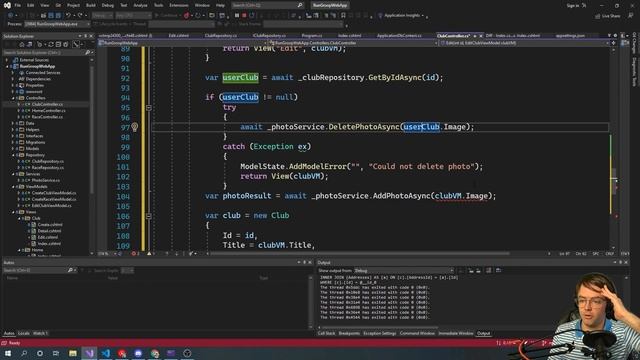Toggle auto-hide pin on Solution Explorer panel
Viewport: 640px width, 360px height.
pos(85,36)
